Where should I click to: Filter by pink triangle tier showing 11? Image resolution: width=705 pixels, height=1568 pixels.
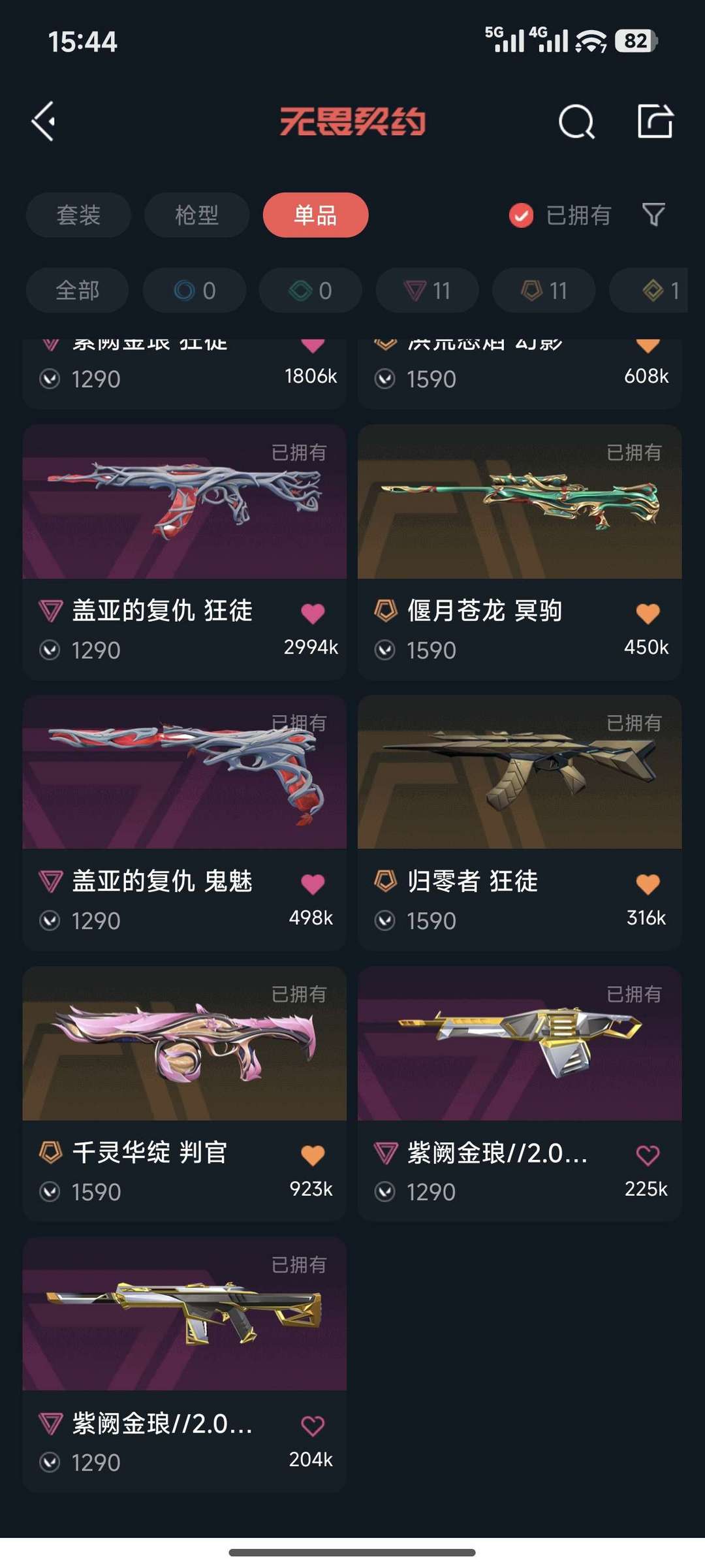pyautogui.click(x=427, y=290)
